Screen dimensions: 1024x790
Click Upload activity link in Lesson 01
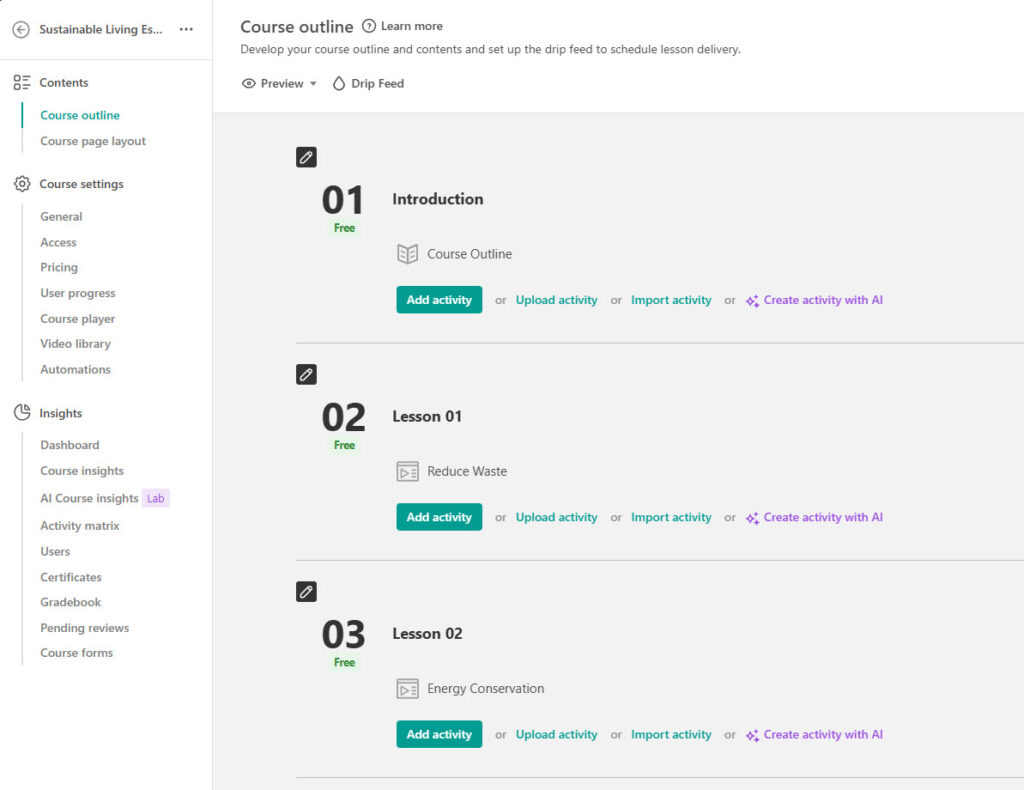pyautogui.click(x=556, y=517)
